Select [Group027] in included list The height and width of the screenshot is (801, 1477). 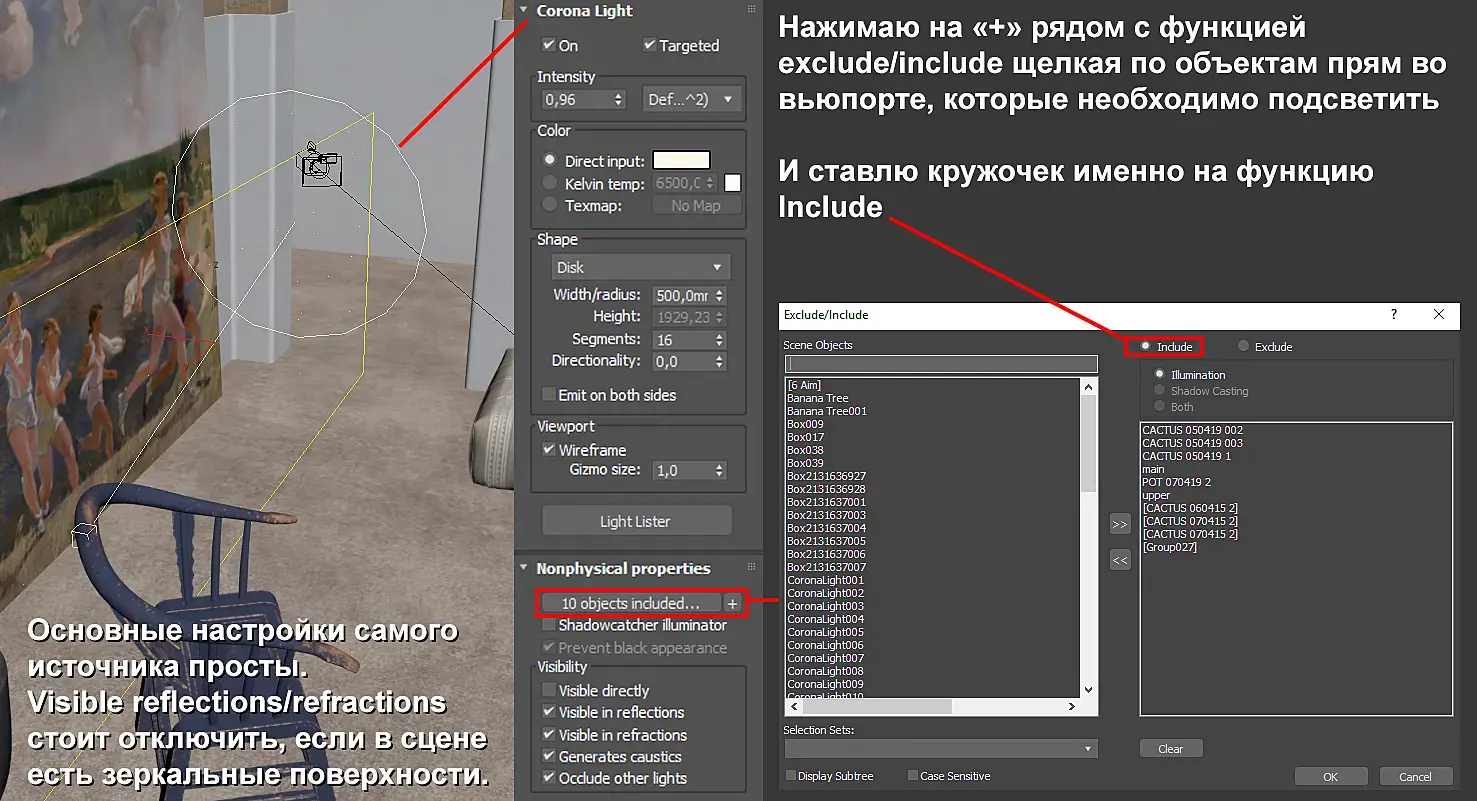pos(1169,547)
